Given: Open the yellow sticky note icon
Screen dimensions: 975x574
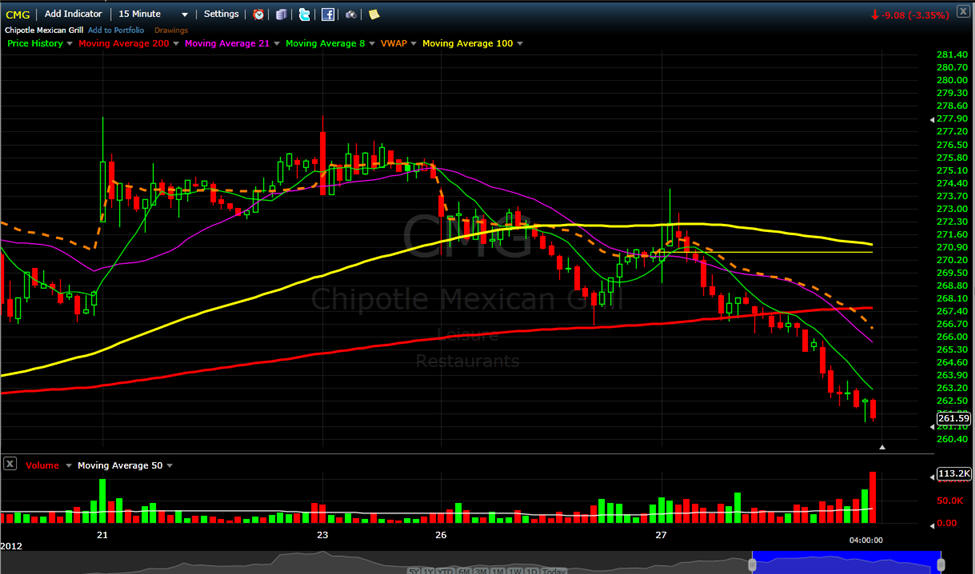Looking at the screenshot, I should pyautogui.click(x=374, y=14).
